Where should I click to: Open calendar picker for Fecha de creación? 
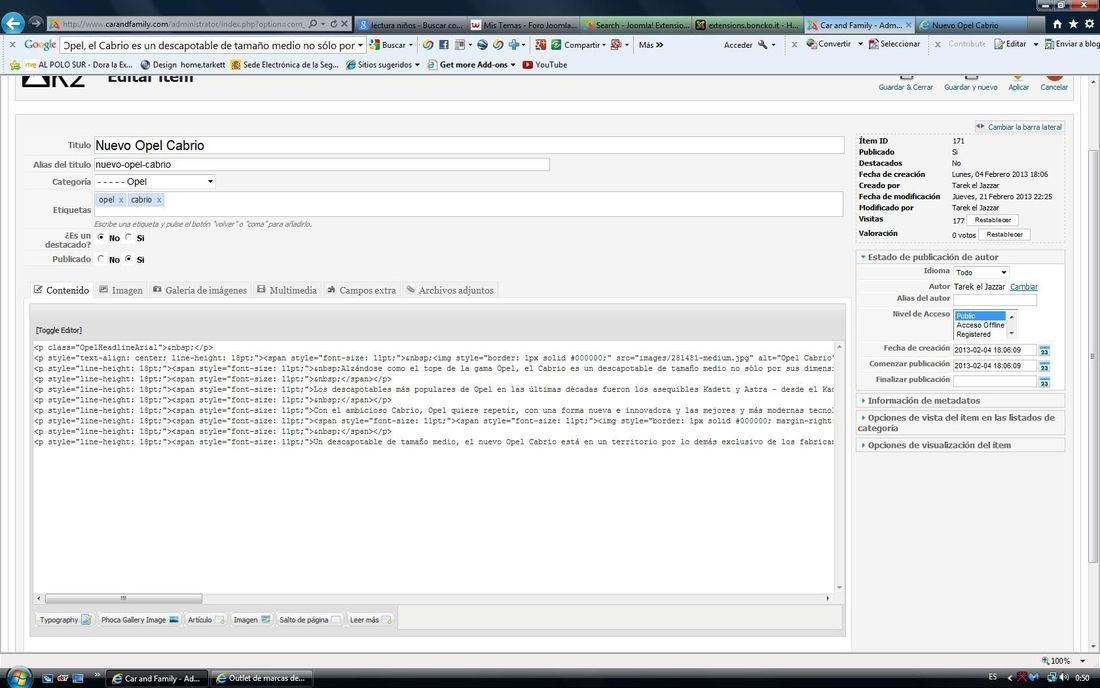(1045, 350)
